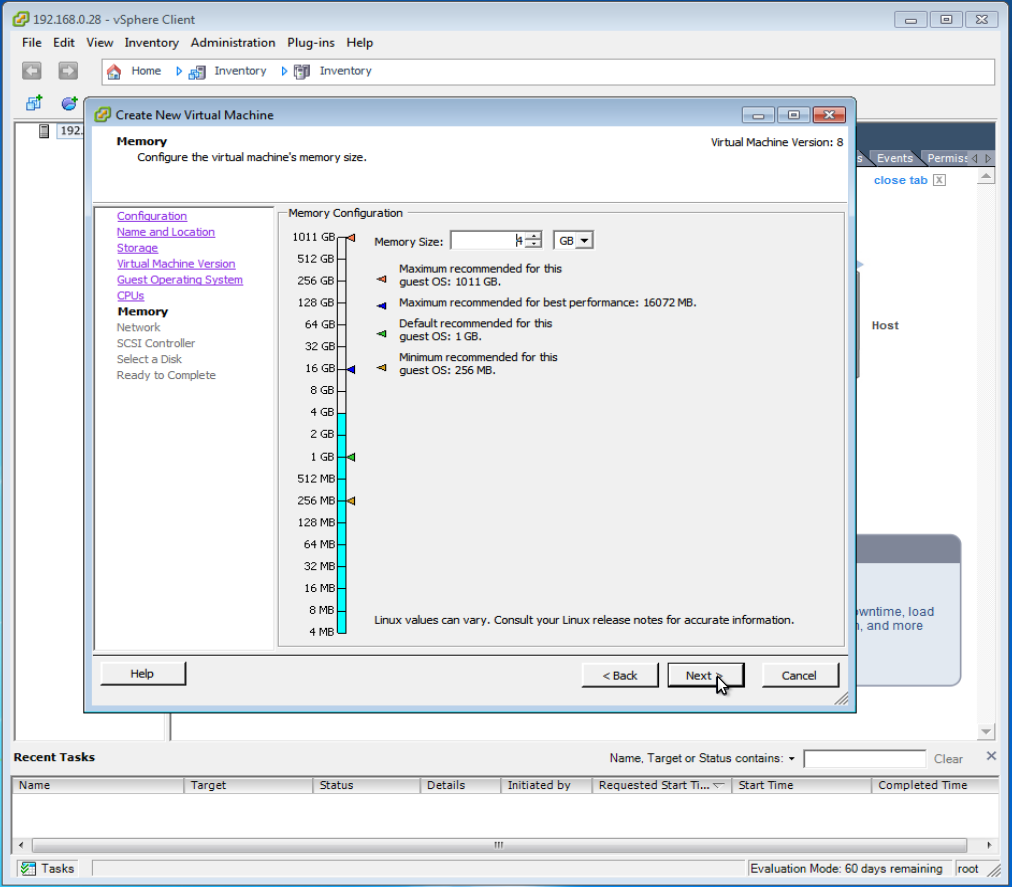Go to the CPUs wizard step
This screenshot has height=887, width=1012.
click(x=130, y=296)
